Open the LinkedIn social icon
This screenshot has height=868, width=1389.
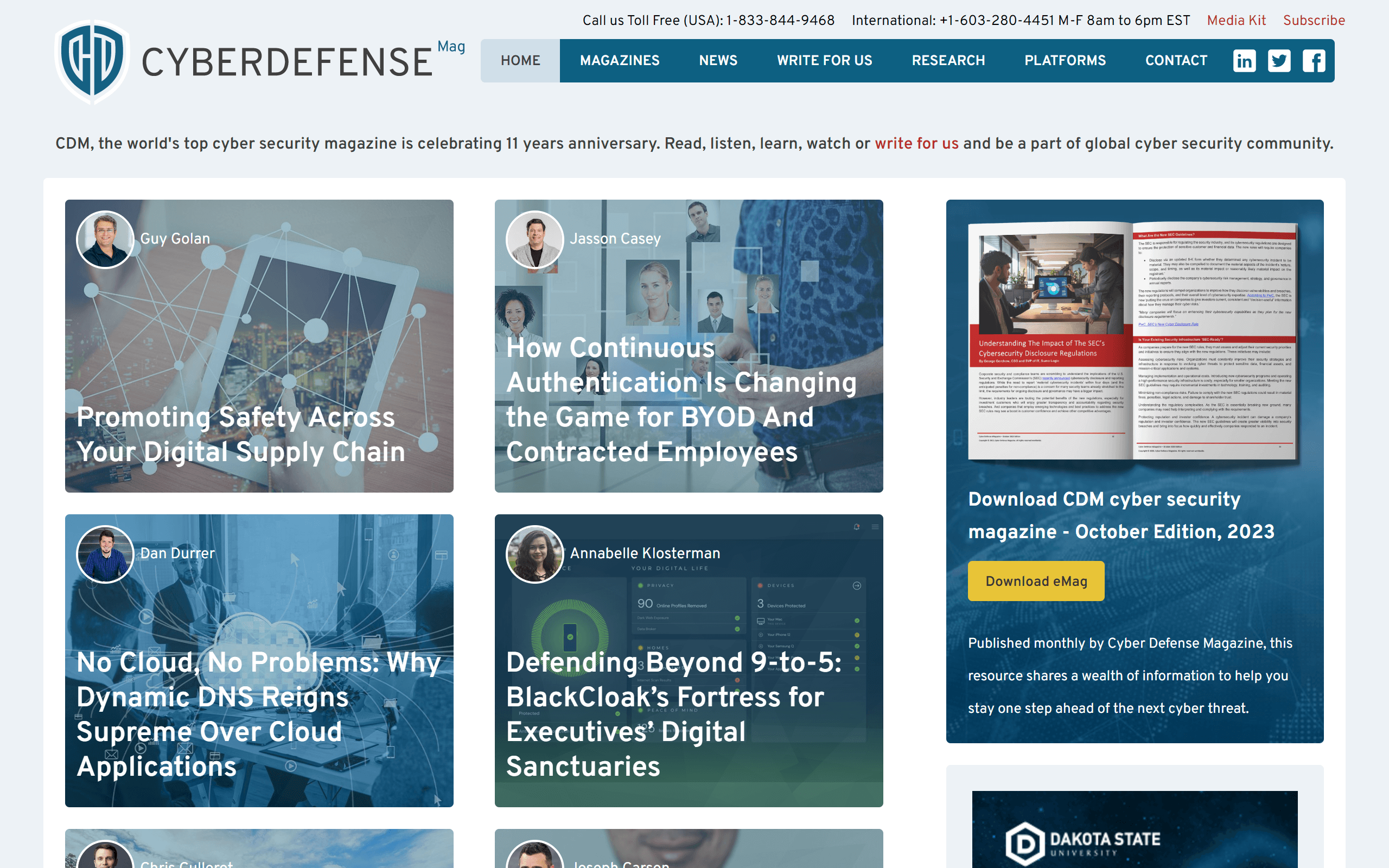[1244, 61]
